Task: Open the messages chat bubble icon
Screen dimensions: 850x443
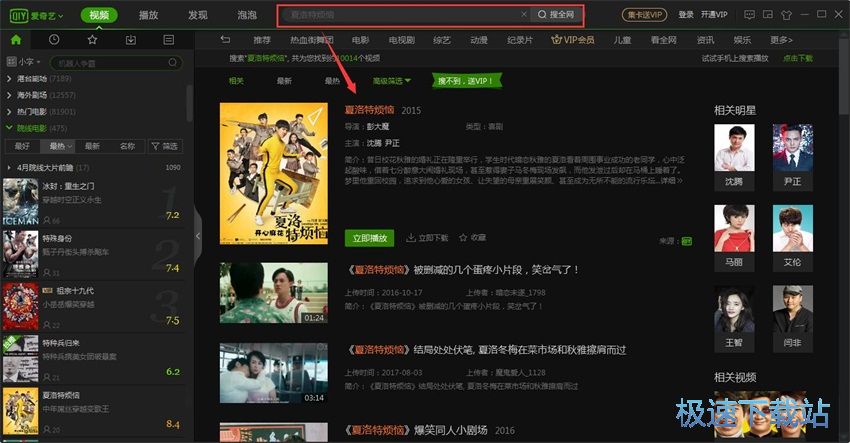Action: point(749,15)
